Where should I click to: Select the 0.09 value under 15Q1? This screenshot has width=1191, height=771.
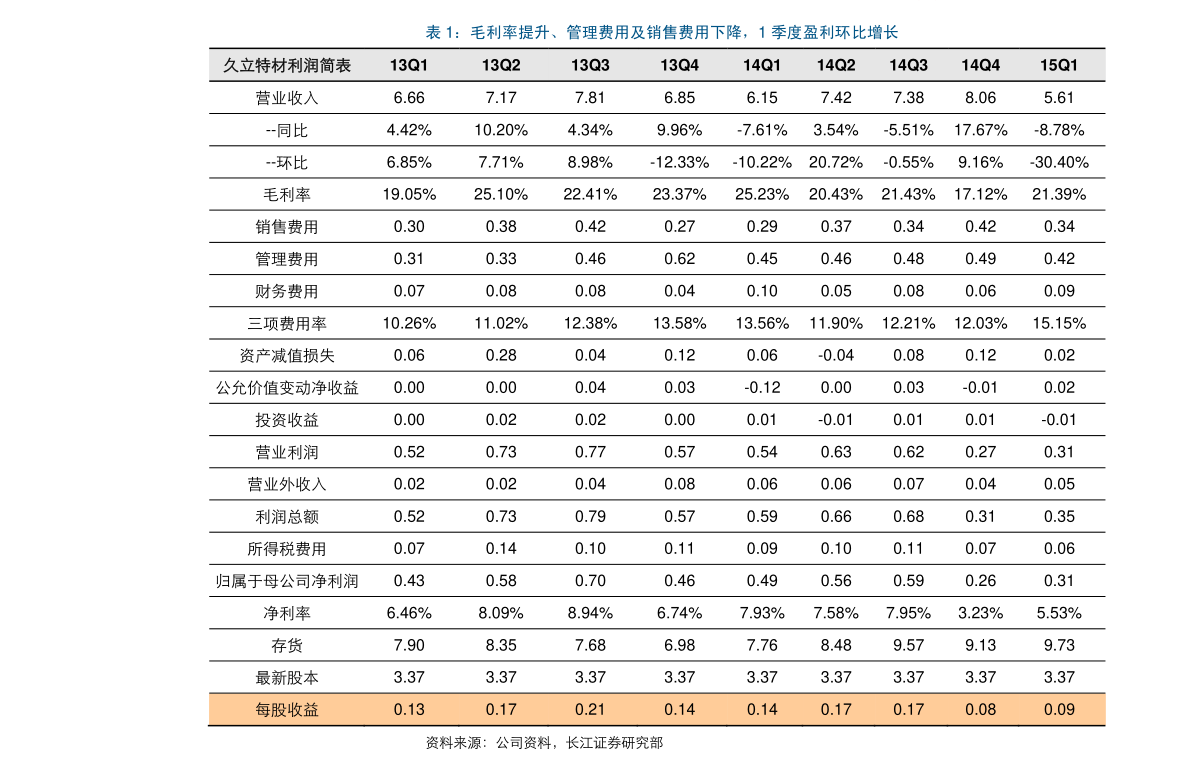pos(1059,709)
